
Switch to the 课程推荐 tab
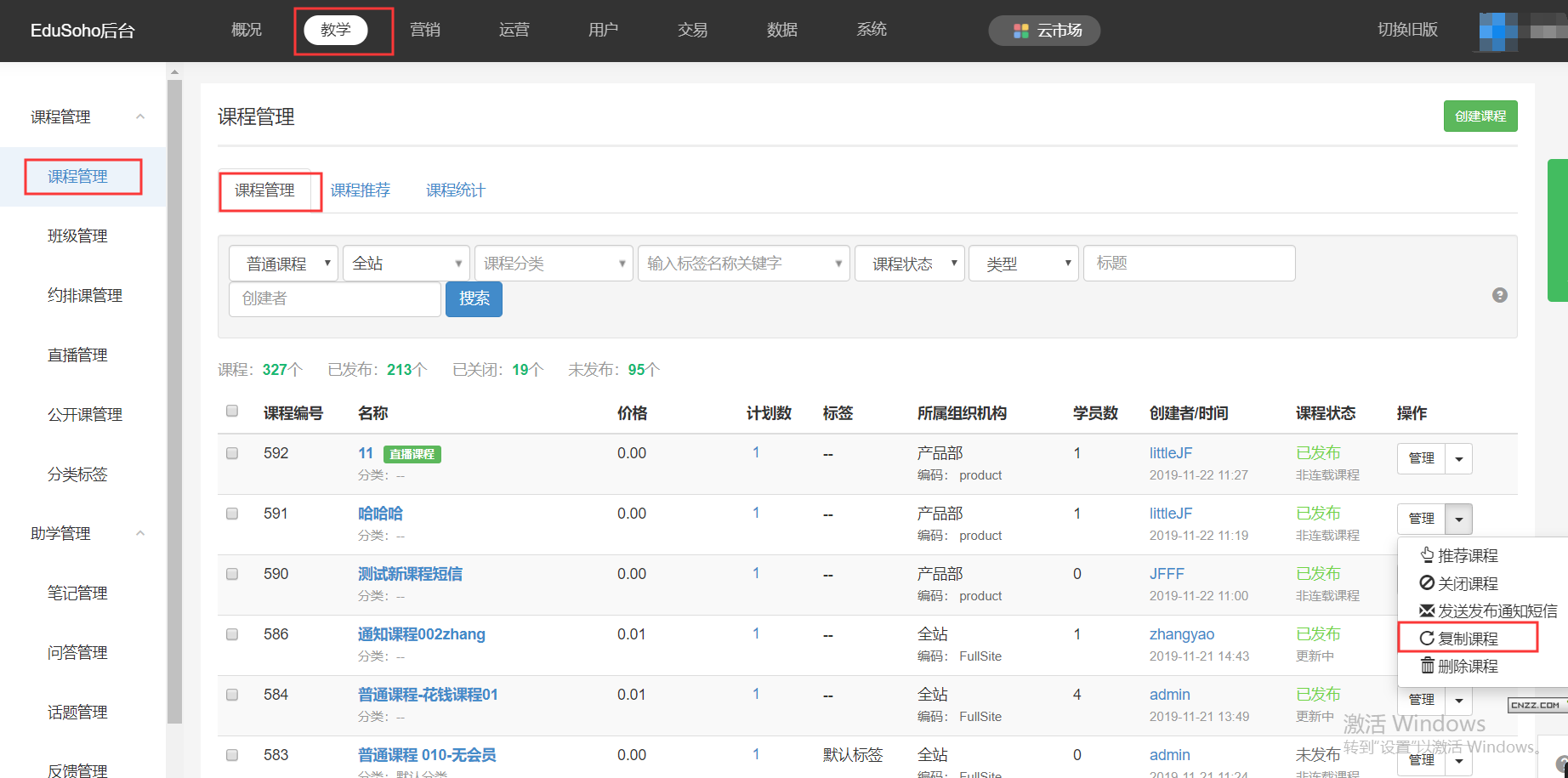pos(360,190)
